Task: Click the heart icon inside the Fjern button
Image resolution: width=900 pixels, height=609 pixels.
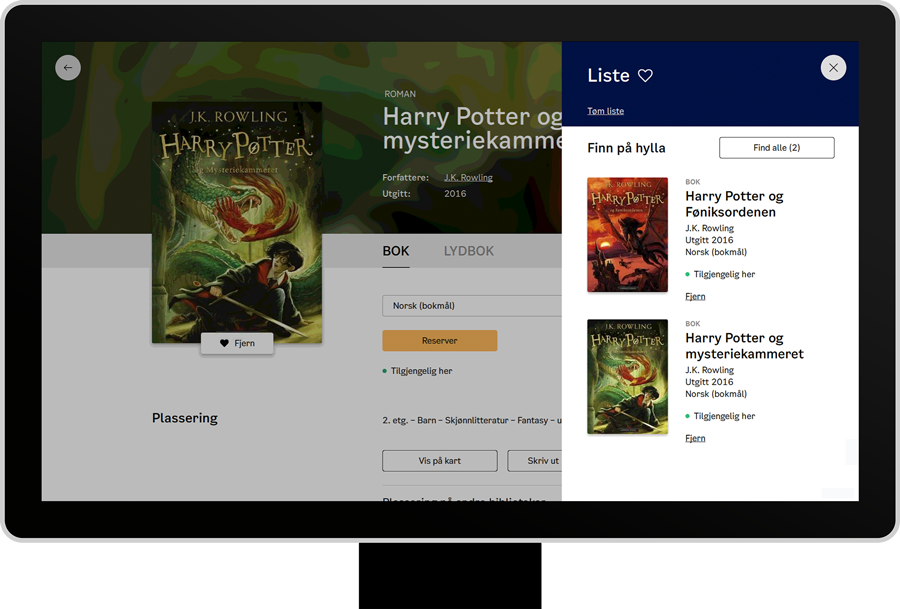Action: click(x=224, y=343)
